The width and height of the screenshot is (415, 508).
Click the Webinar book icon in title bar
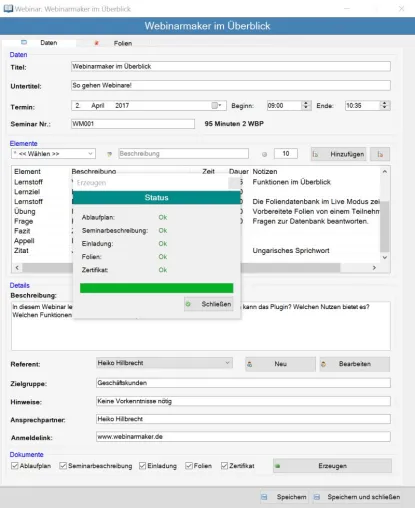(8, 9)
